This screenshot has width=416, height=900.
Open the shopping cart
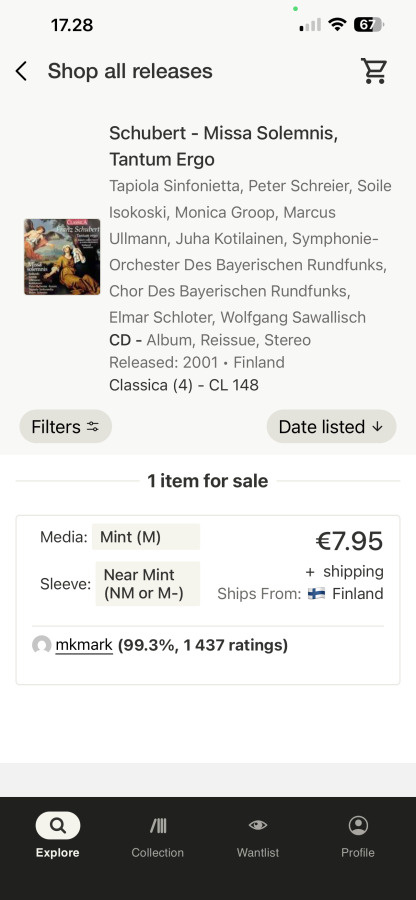374,71
